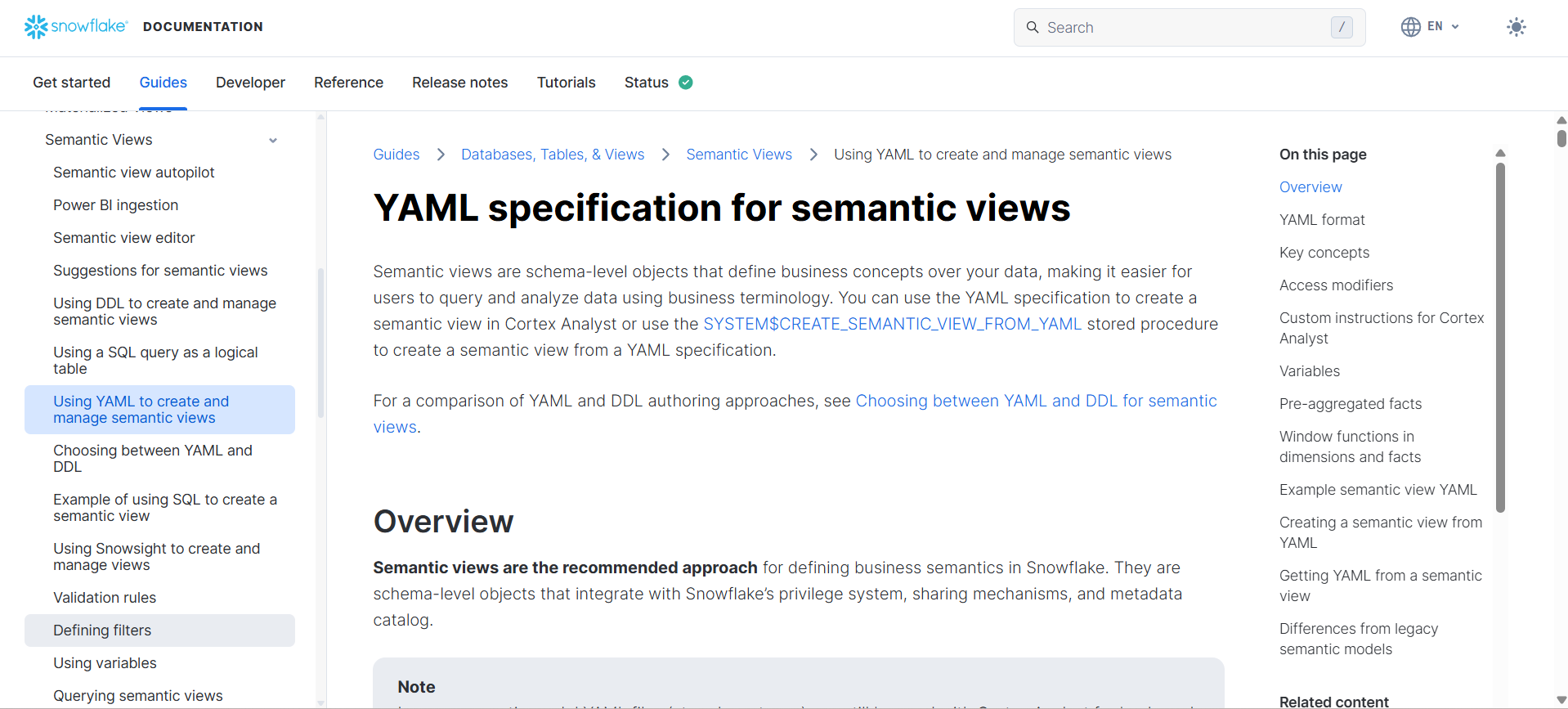Click the DOCUMENTATION header text
This screenshot has width=1568, height=709.
(203, 27)
